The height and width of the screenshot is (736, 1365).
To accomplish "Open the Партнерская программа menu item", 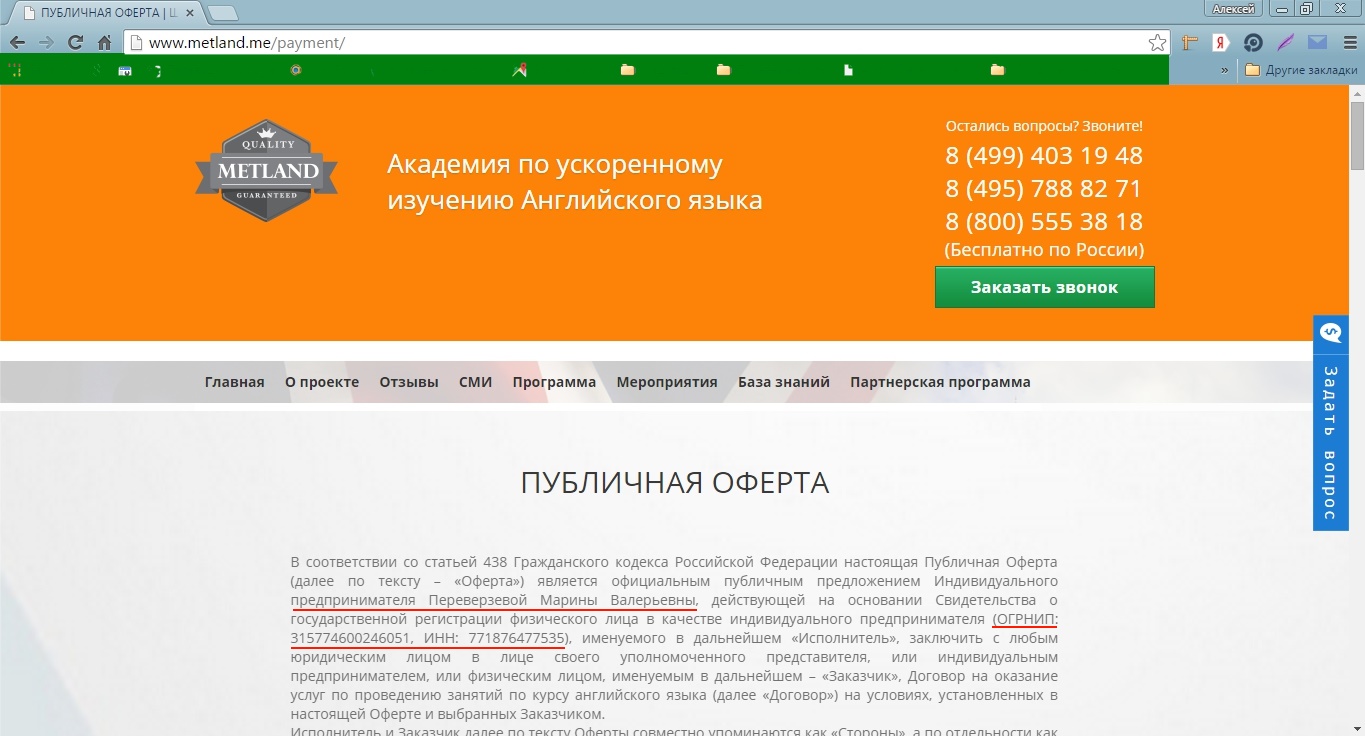I will [940, 382].
